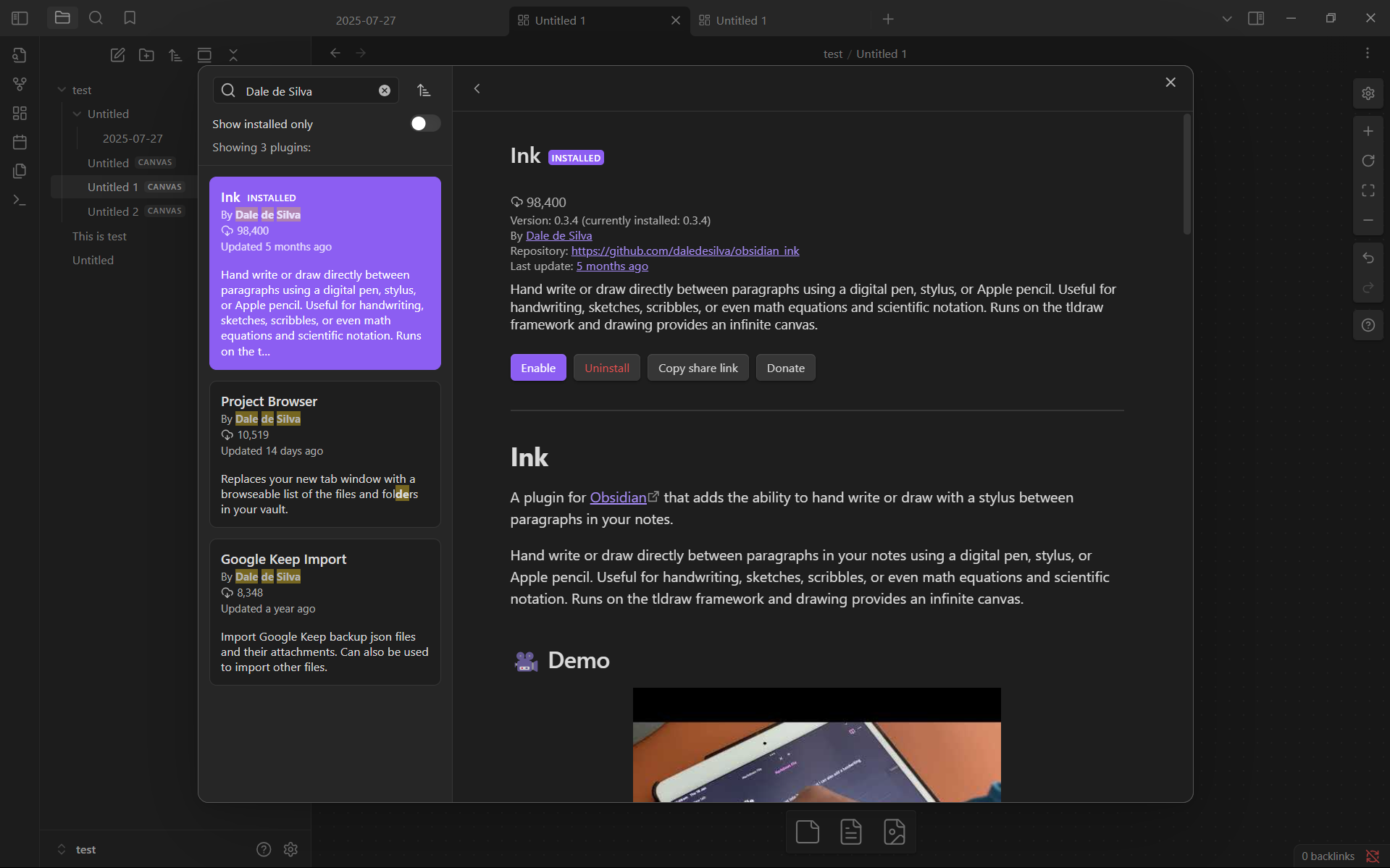Open a new tab
This screenshot has width=1390, height=868.
click(888, 19)
